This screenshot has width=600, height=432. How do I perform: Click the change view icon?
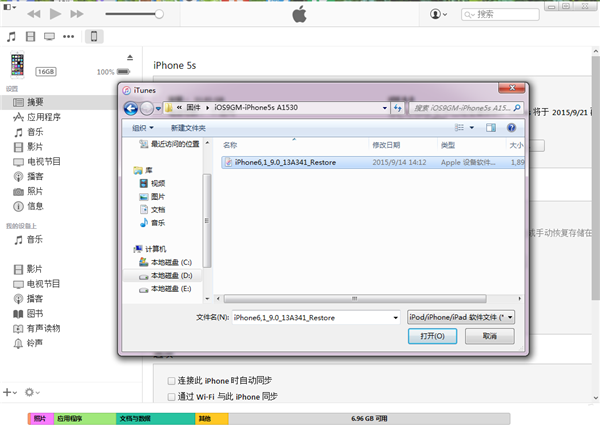pyautogui.click(x=459, y=128)
